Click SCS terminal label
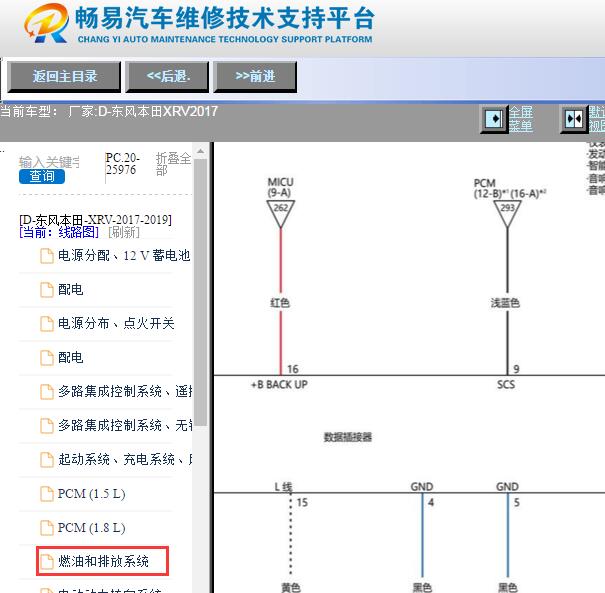 click(x=506, y=385)
